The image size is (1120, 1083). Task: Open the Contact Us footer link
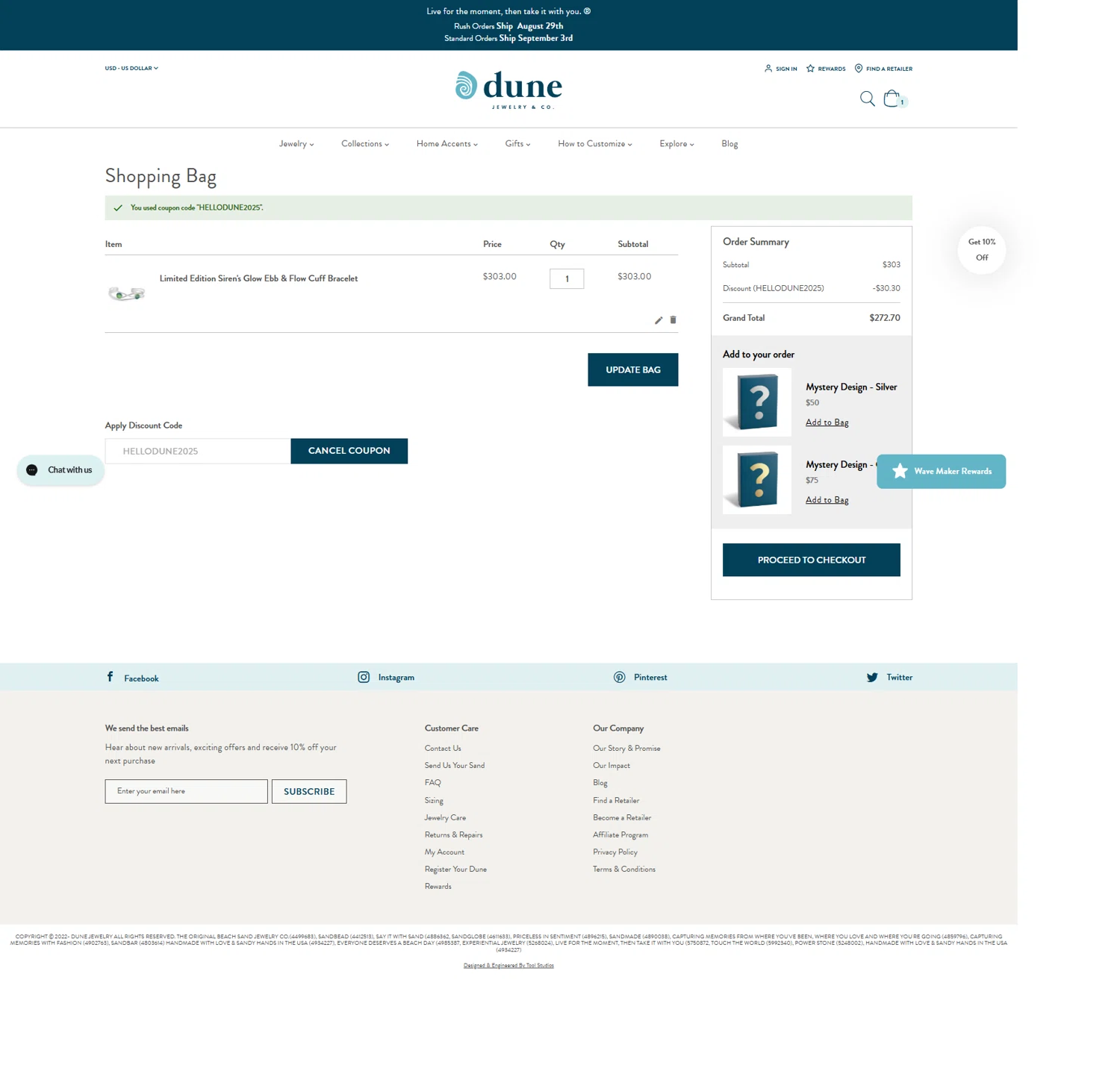[443, 748]
